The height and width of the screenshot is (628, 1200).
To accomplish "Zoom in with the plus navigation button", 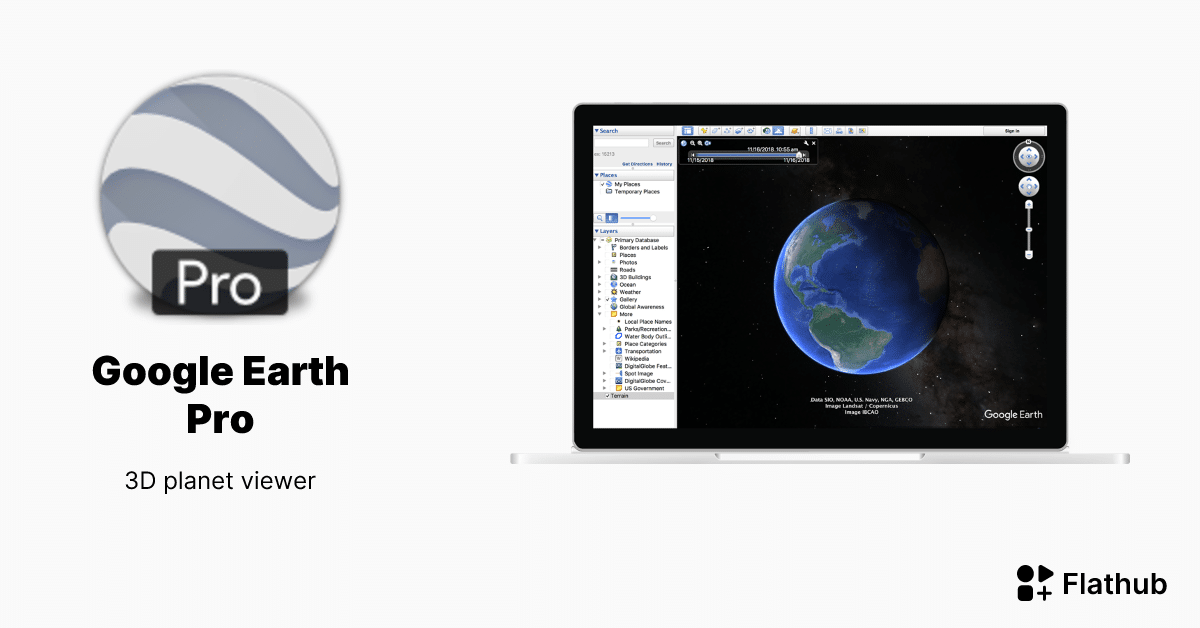I will 1029,204.
